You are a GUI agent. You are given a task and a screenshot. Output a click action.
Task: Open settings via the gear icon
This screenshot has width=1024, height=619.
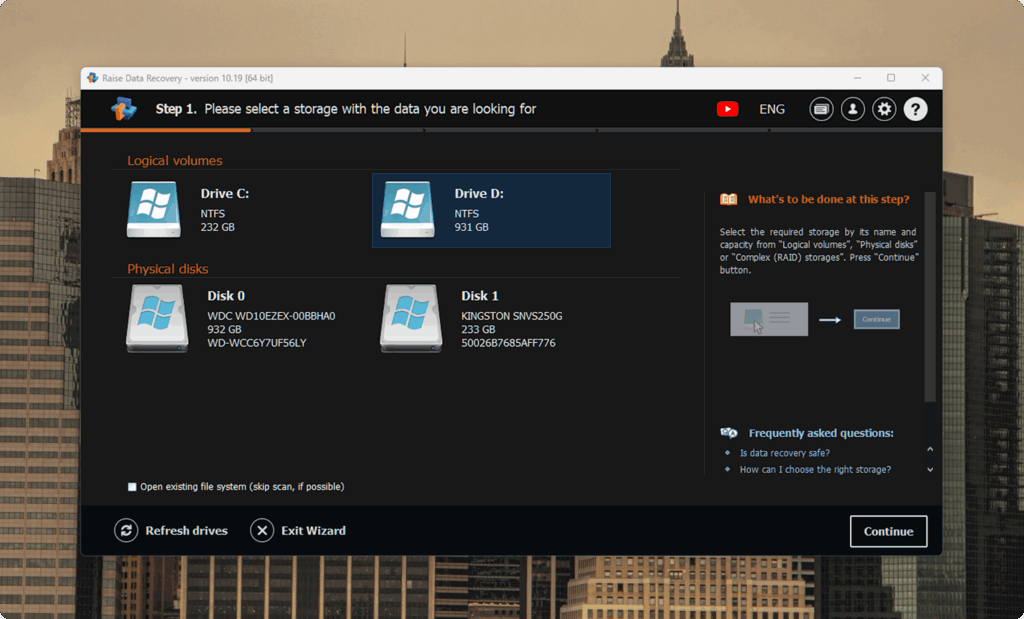(x=884, y=109)
